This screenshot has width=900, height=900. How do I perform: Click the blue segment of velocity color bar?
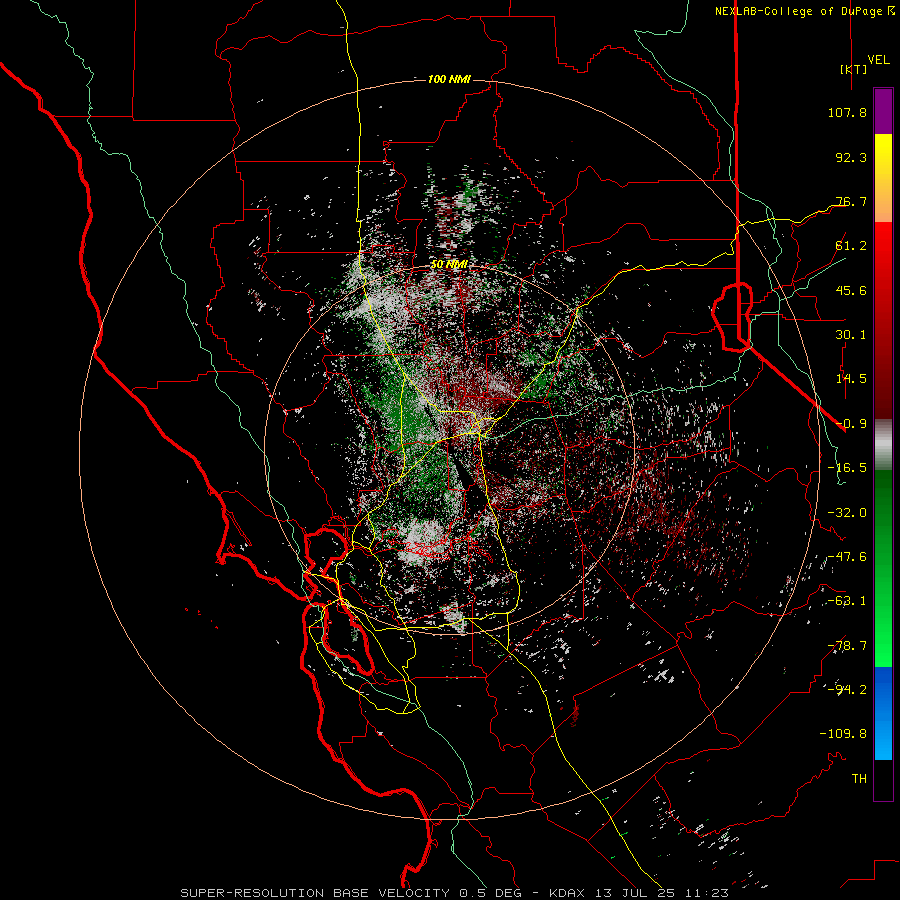pos(883,713)
